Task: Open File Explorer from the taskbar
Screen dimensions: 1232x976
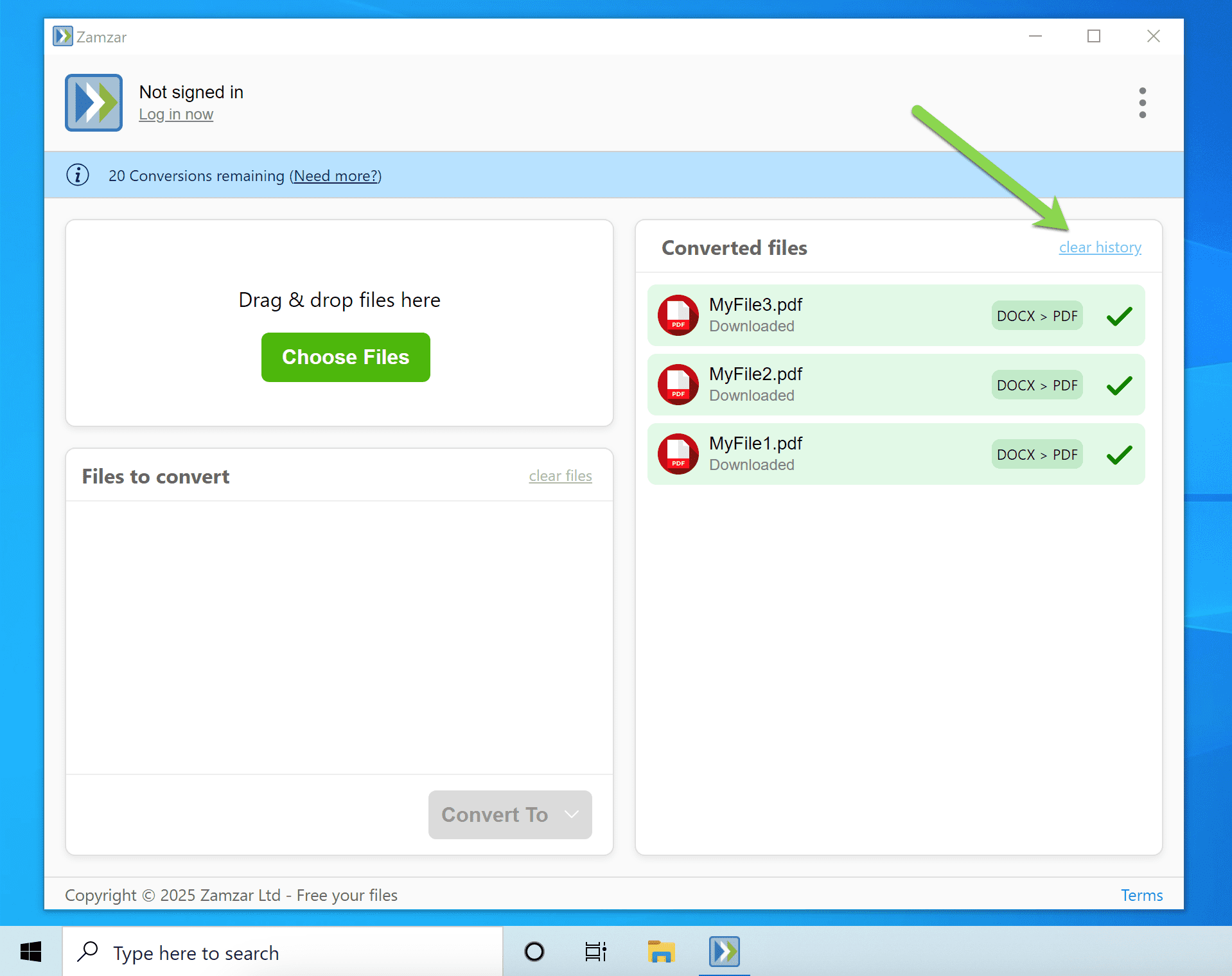Action: click(661, 952)
